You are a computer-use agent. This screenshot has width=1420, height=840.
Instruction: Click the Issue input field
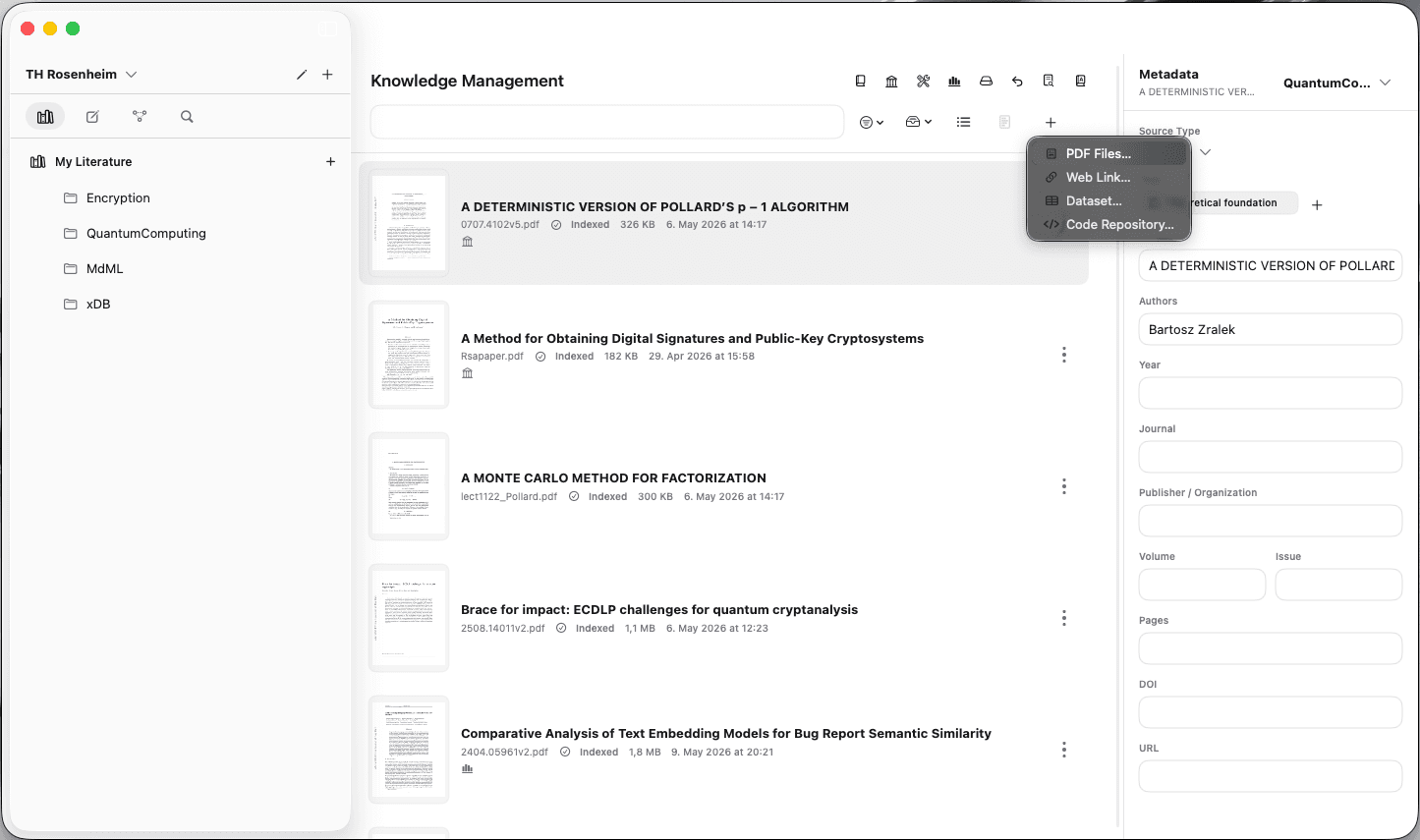[1338, 585]
